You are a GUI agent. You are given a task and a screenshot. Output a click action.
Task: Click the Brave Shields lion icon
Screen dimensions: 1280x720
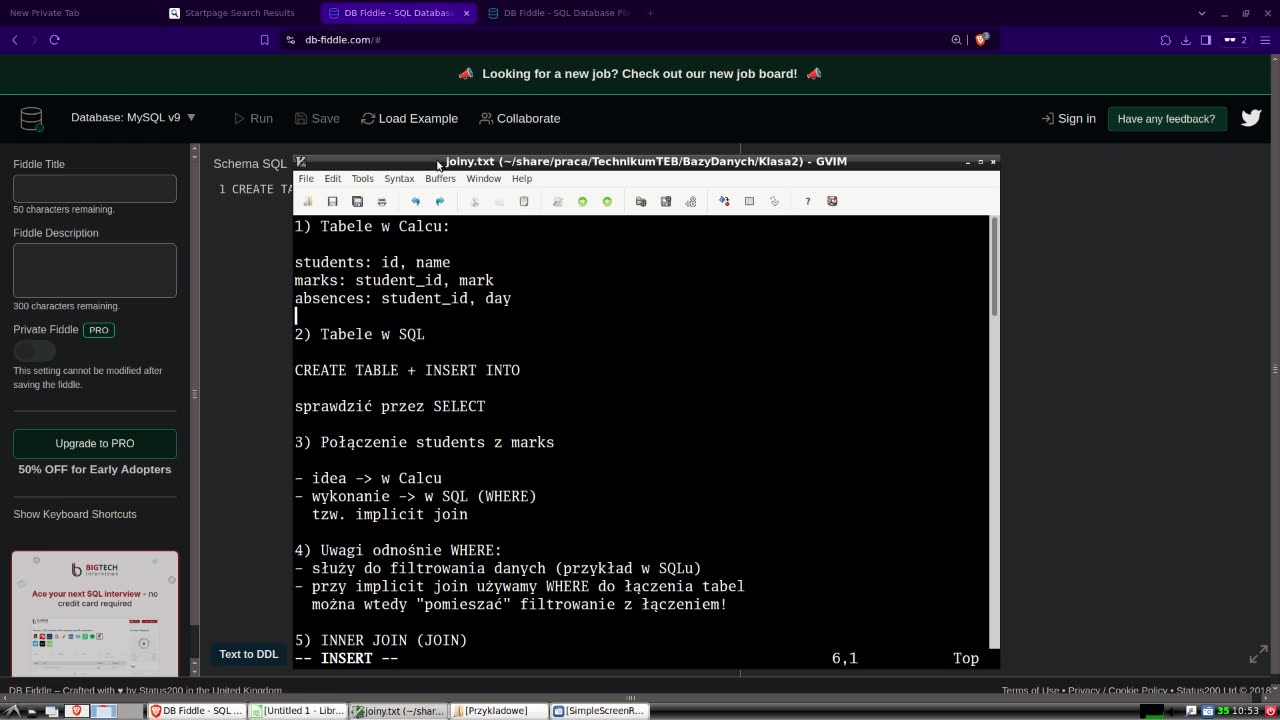click(982, 40)
